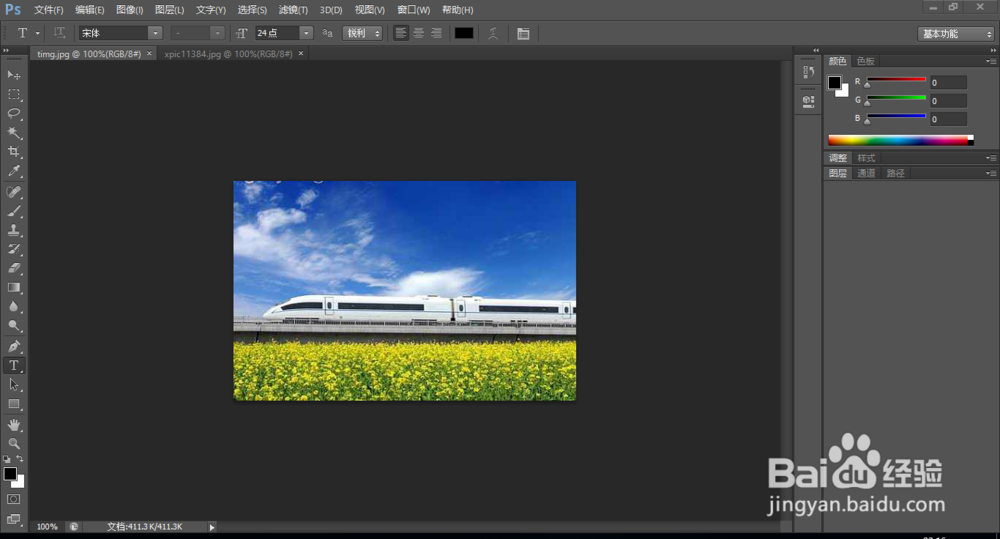Change screen mode at toolbox bottom

[x=13, y=519]
